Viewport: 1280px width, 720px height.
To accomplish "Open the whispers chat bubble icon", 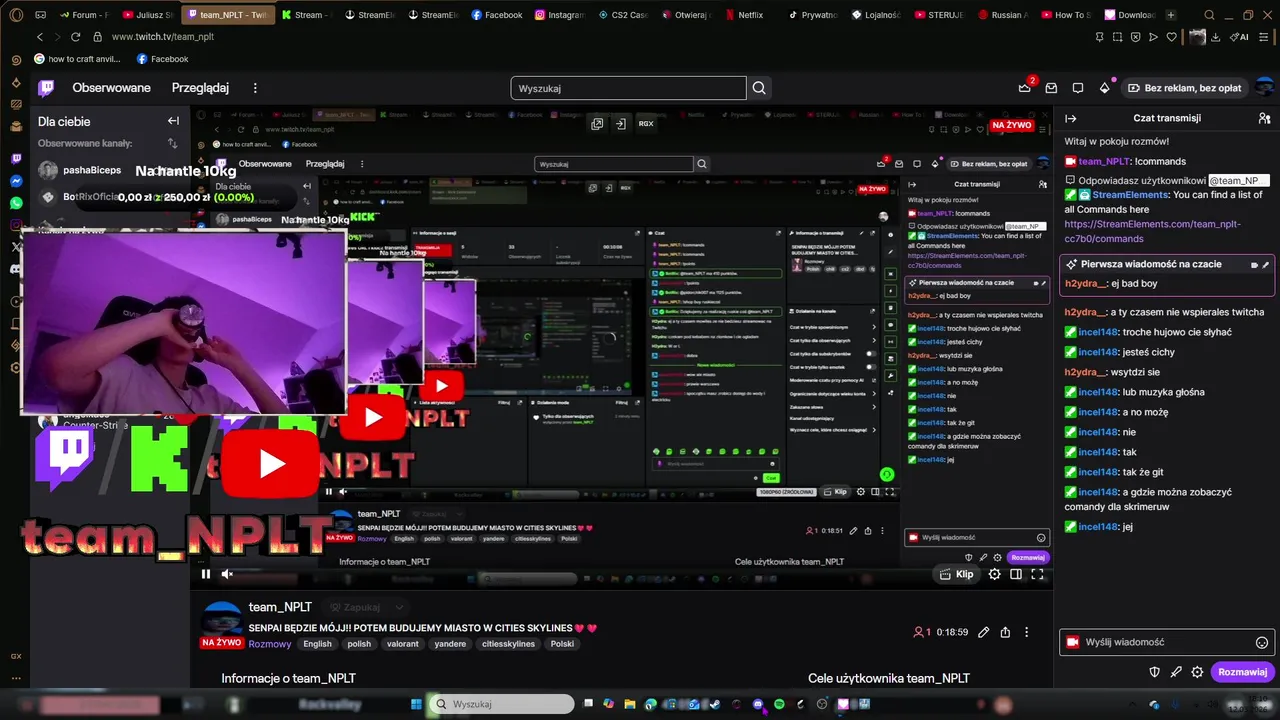I will 1078,88.
